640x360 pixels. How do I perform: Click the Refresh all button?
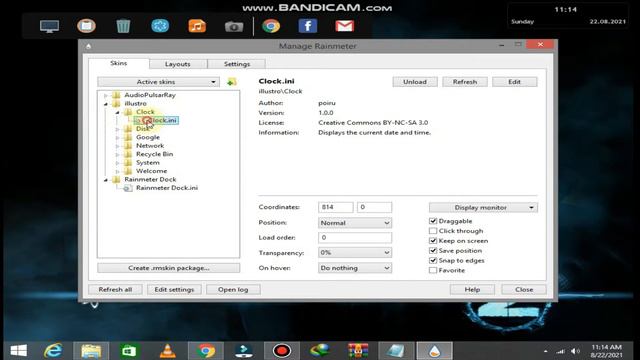tap(115, 289)
